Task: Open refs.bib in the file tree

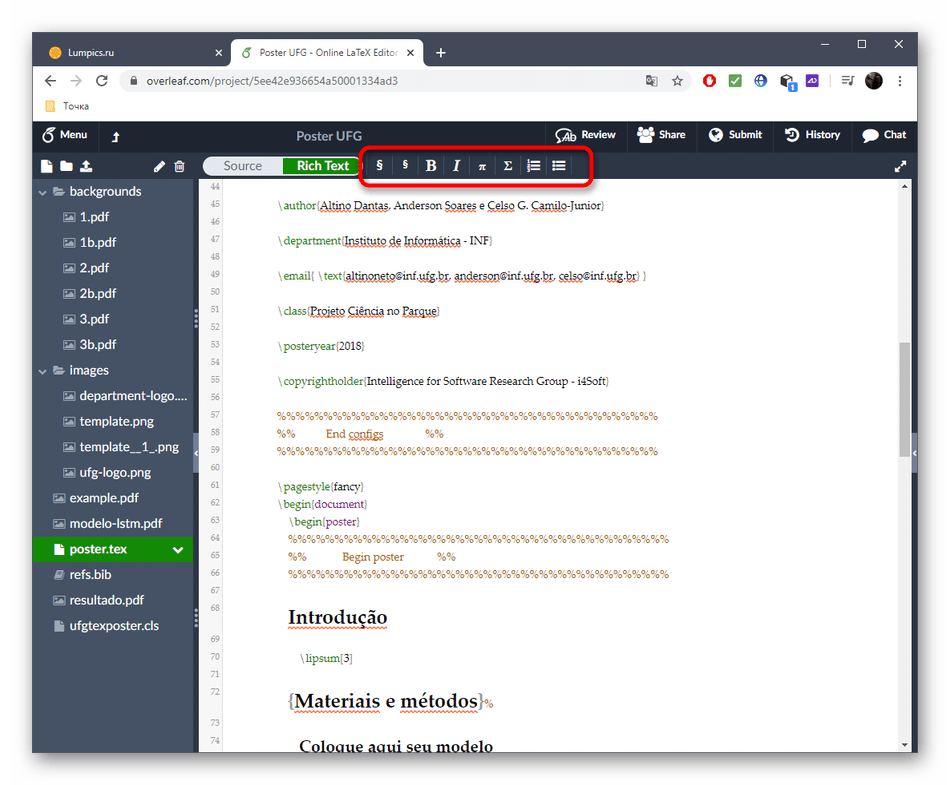Action: click(90, 575)
